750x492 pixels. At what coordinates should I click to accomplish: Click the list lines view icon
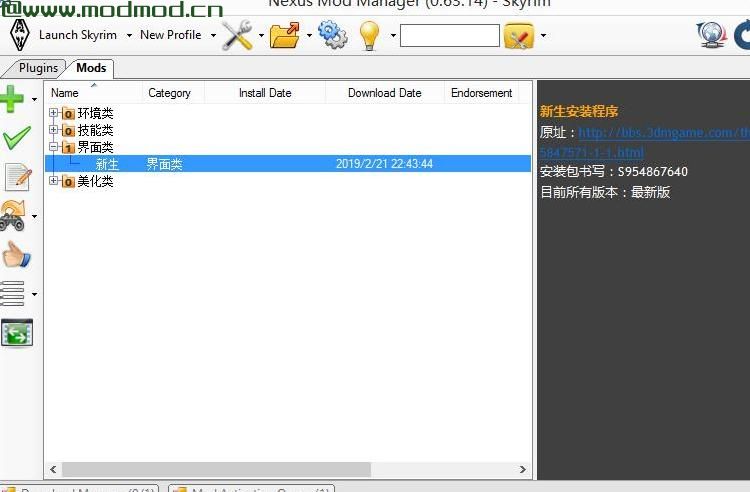(12, 293)
